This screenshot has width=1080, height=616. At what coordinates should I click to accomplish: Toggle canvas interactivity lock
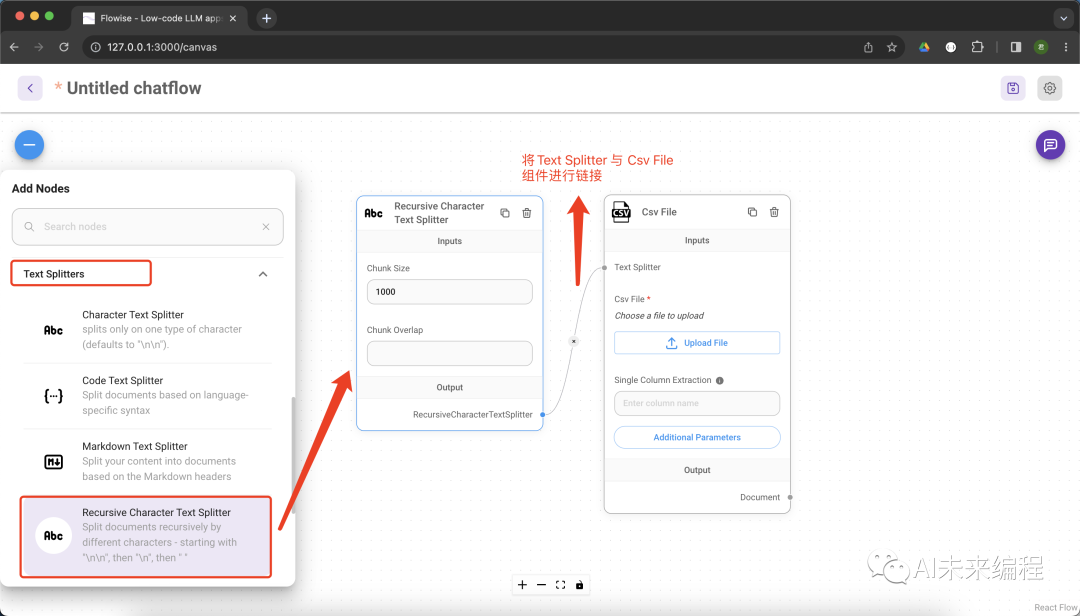579,585
